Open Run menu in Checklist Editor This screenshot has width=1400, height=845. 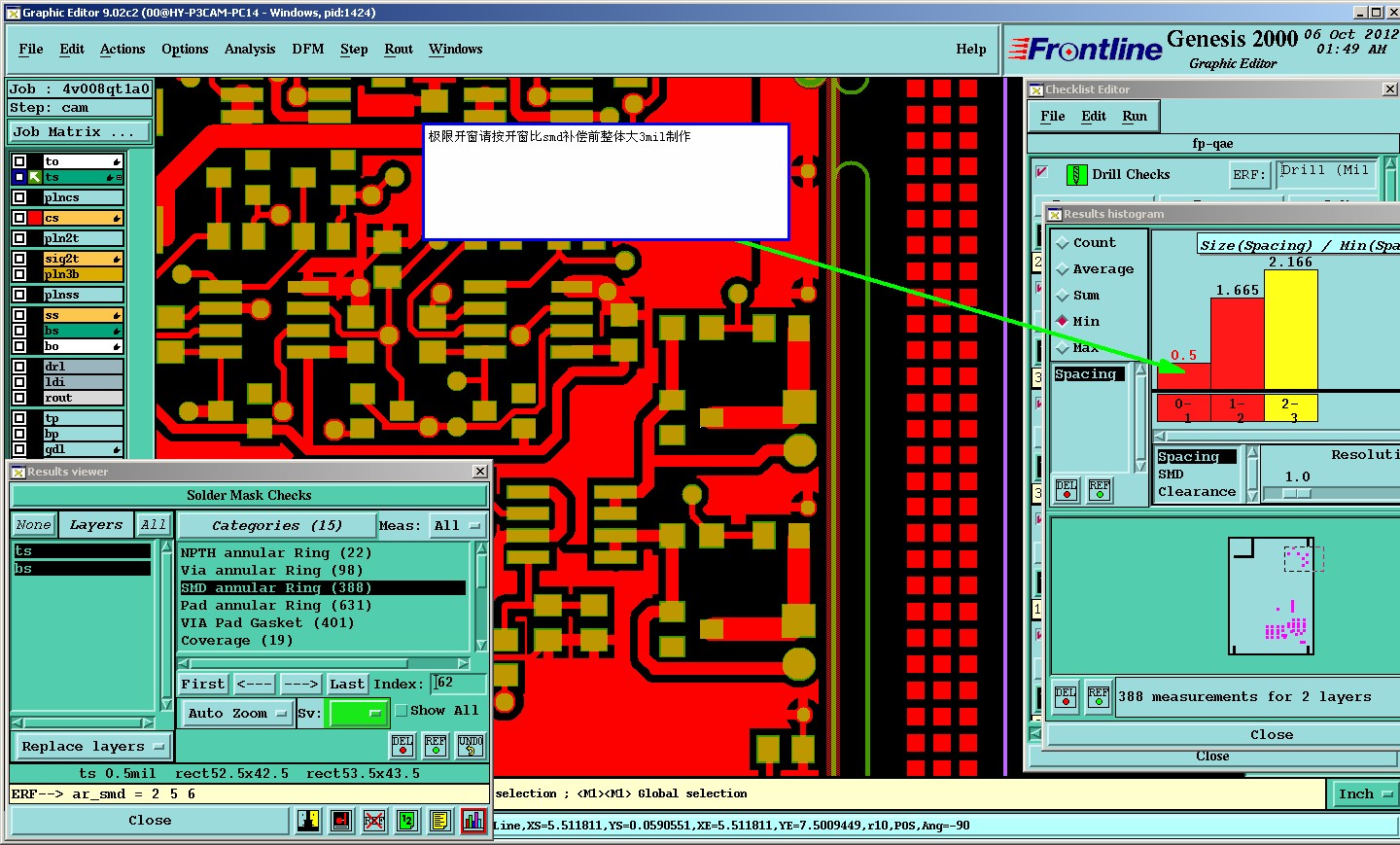coord(1135,117)
